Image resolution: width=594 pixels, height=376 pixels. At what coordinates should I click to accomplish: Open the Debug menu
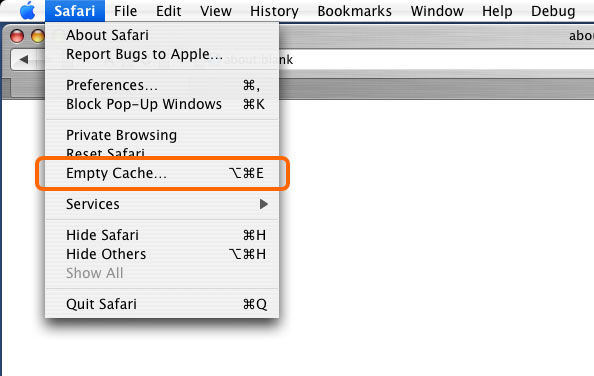click(x=553, y=11)
